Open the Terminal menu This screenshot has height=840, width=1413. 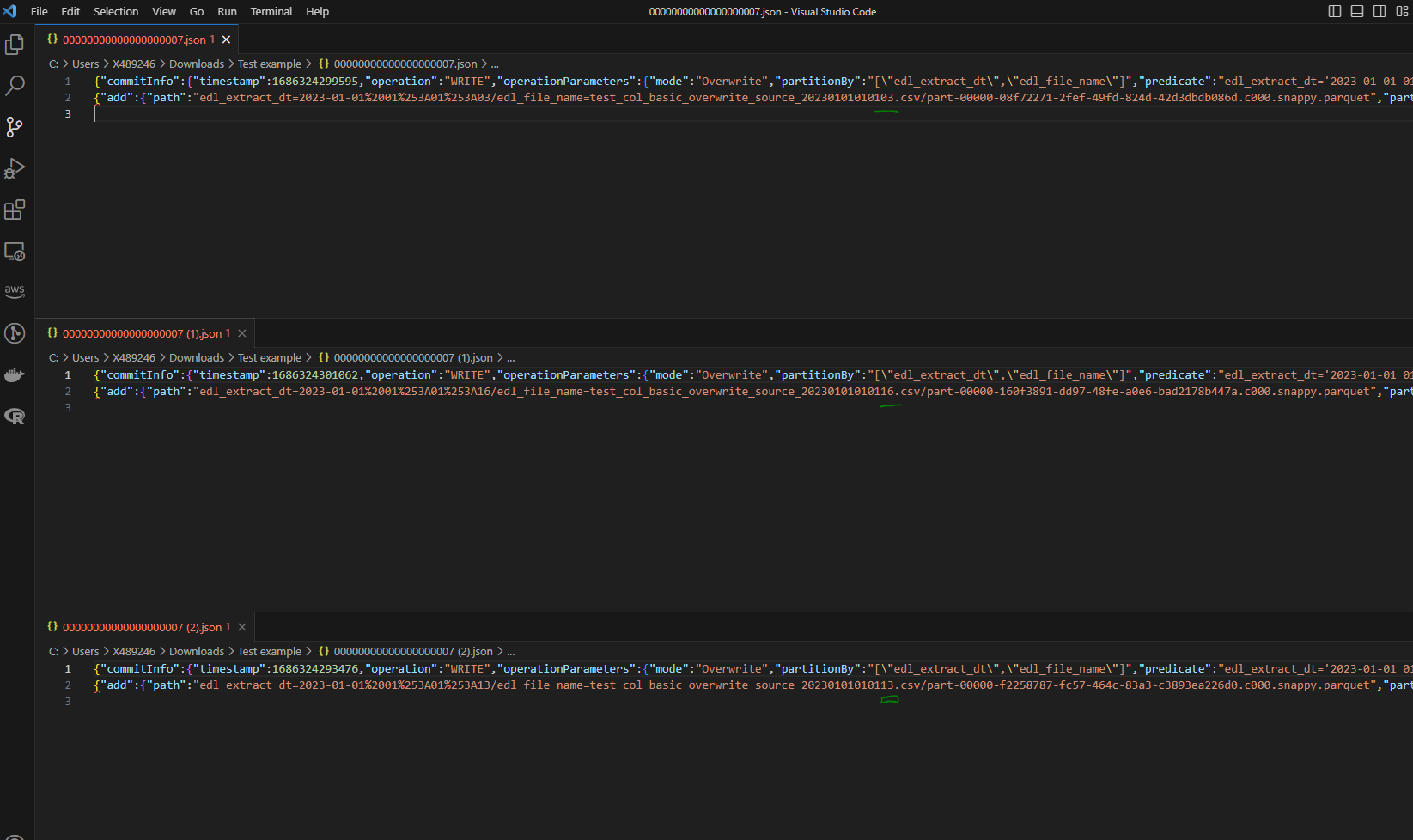271,11
